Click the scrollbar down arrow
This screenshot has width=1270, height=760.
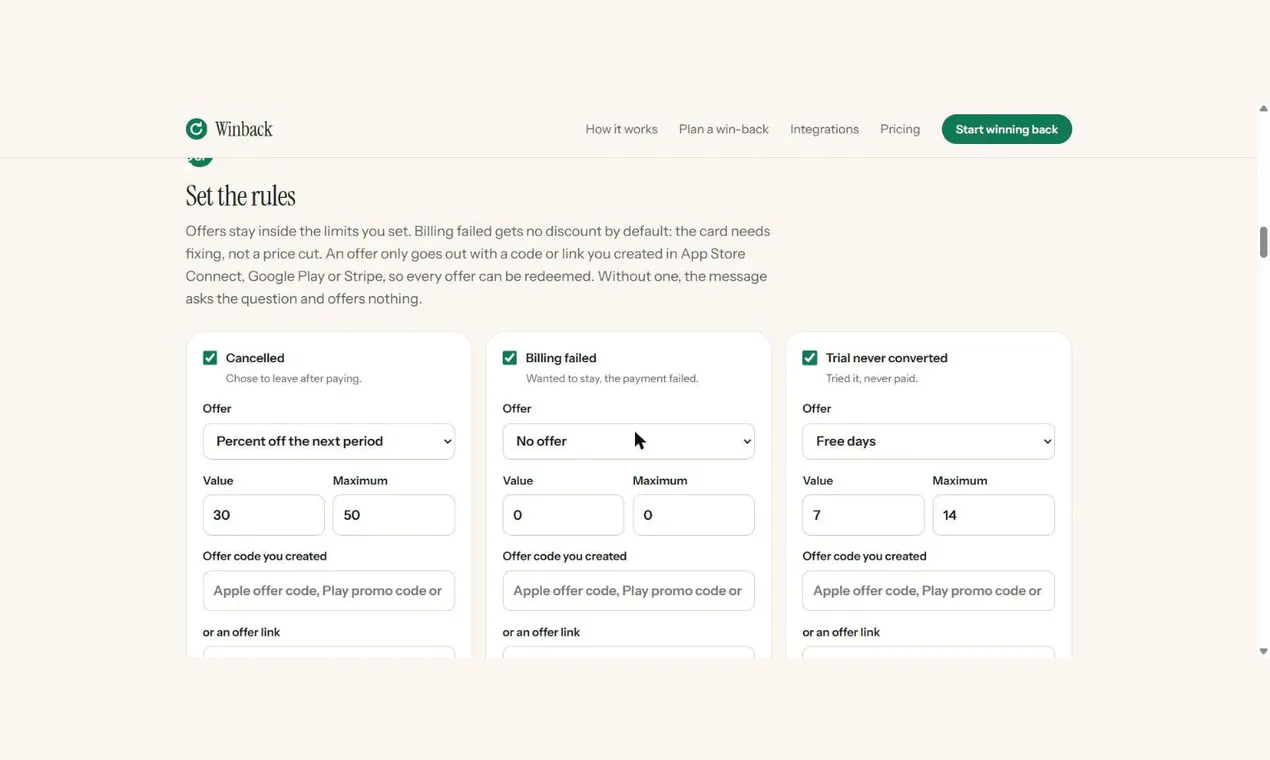point(1264,652)
